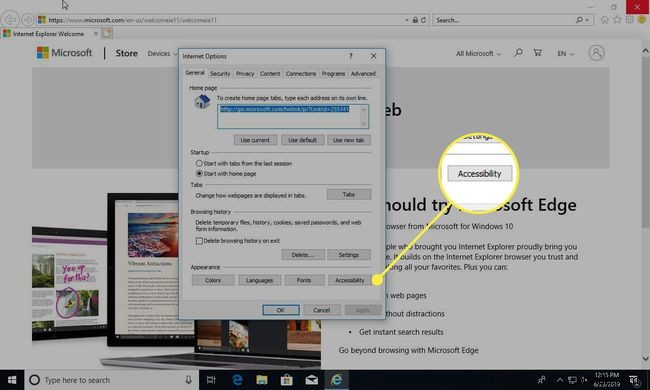Click the browser Forward arrow button

[27, 20]
